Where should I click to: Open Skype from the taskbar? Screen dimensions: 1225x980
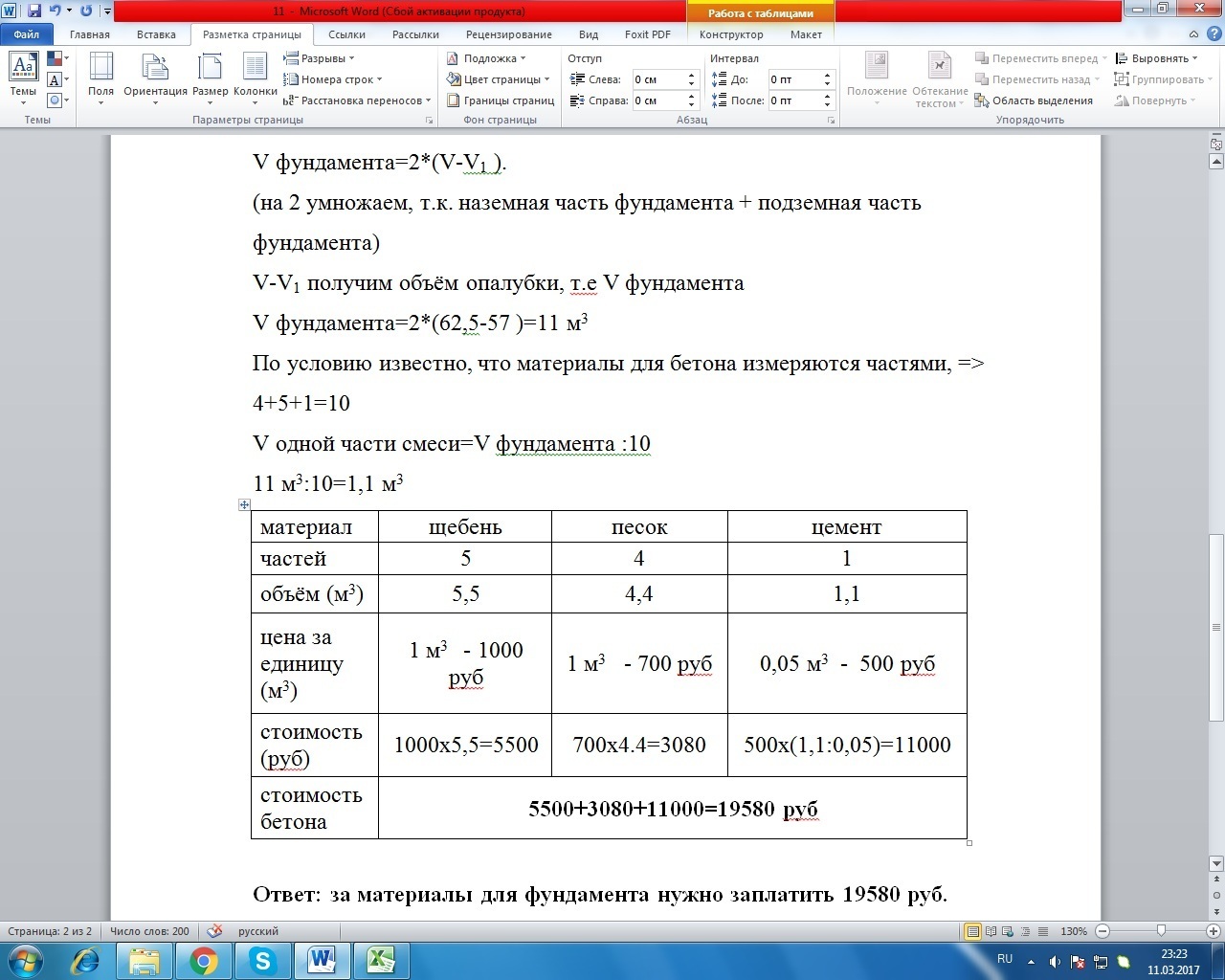tap(262, 961)
